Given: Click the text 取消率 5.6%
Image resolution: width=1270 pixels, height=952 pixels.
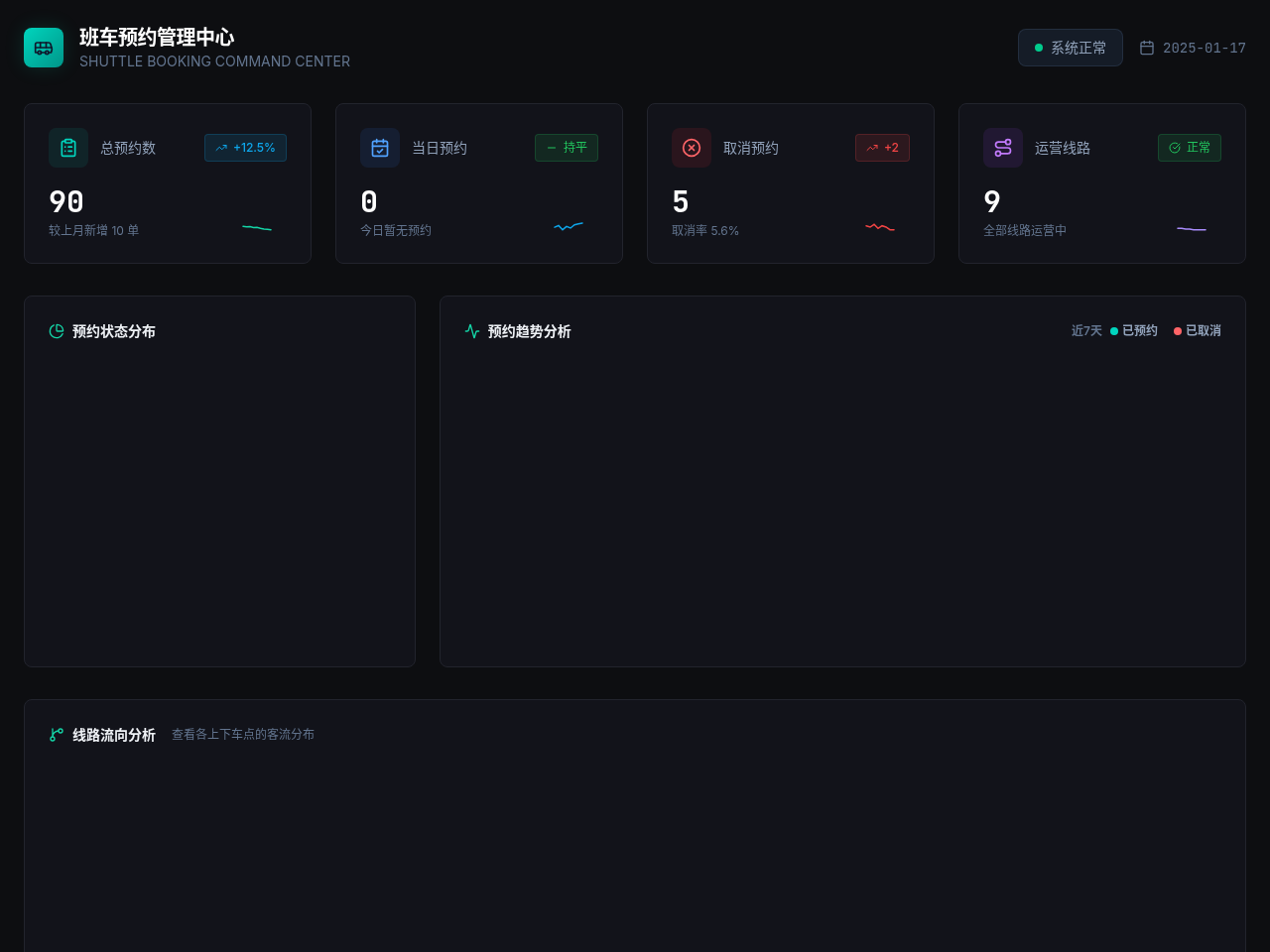Looking at the screenshot, I should [x=705, y=230].
